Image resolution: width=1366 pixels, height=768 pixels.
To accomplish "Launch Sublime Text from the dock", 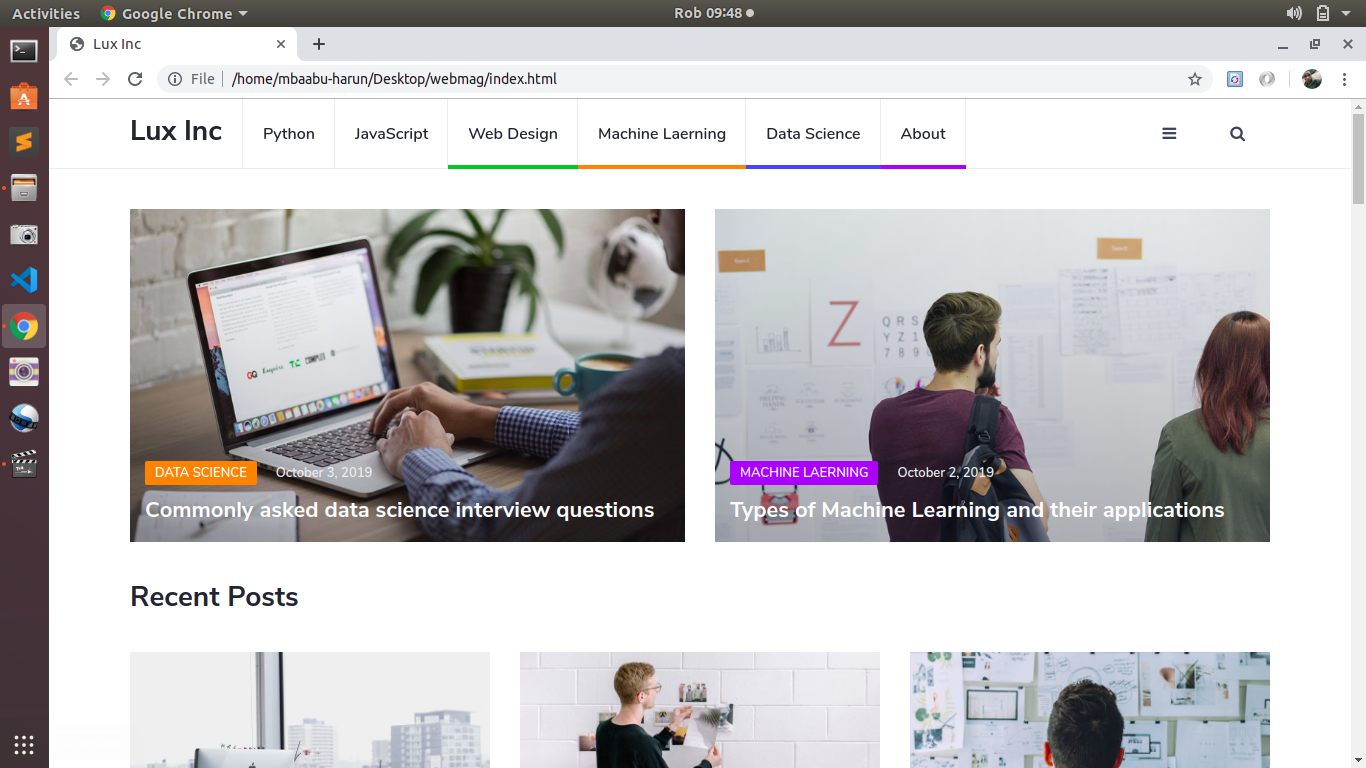I will click(x=24, y=142).
